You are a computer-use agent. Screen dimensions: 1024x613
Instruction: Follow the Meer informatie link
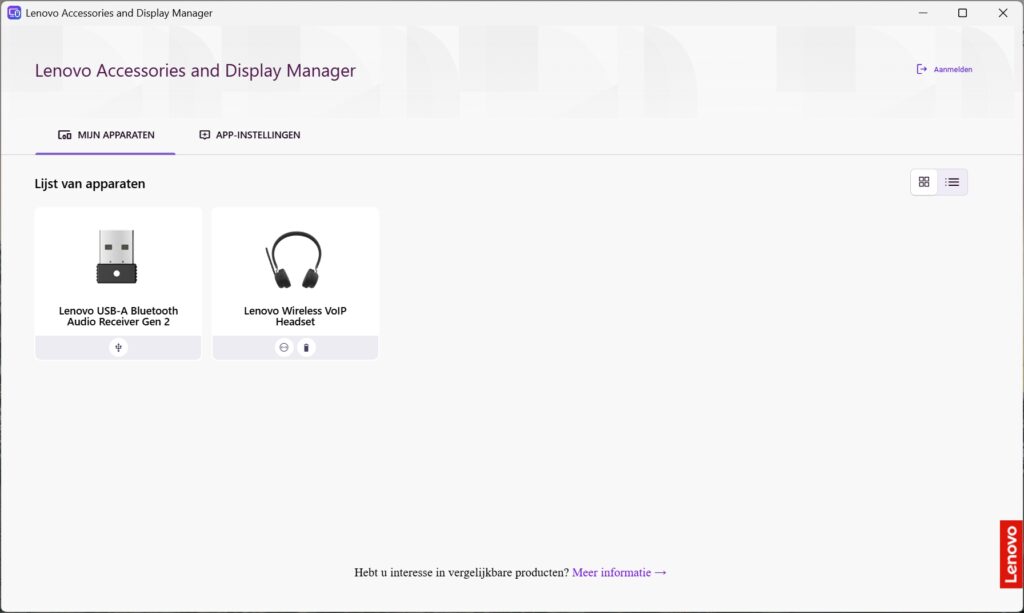click(611, 573)
